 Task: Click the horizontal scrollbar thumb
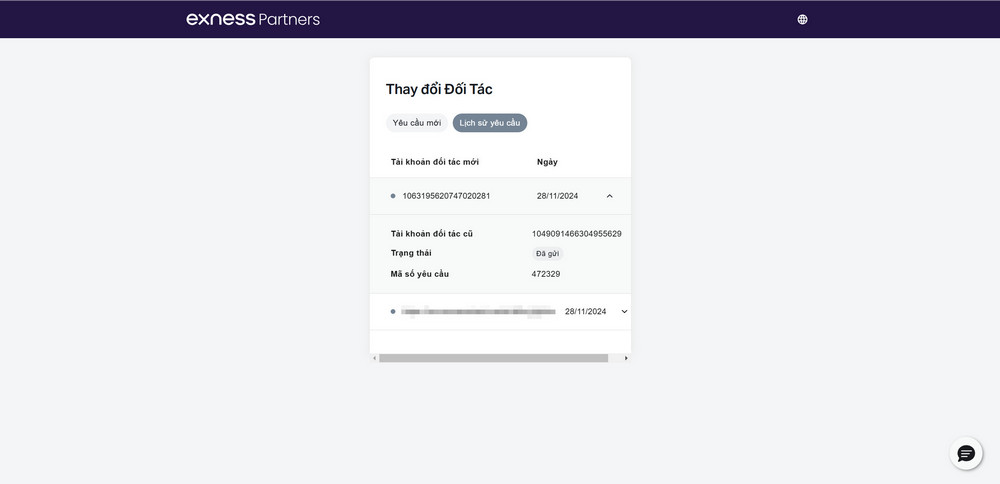(x=494, y=358)
